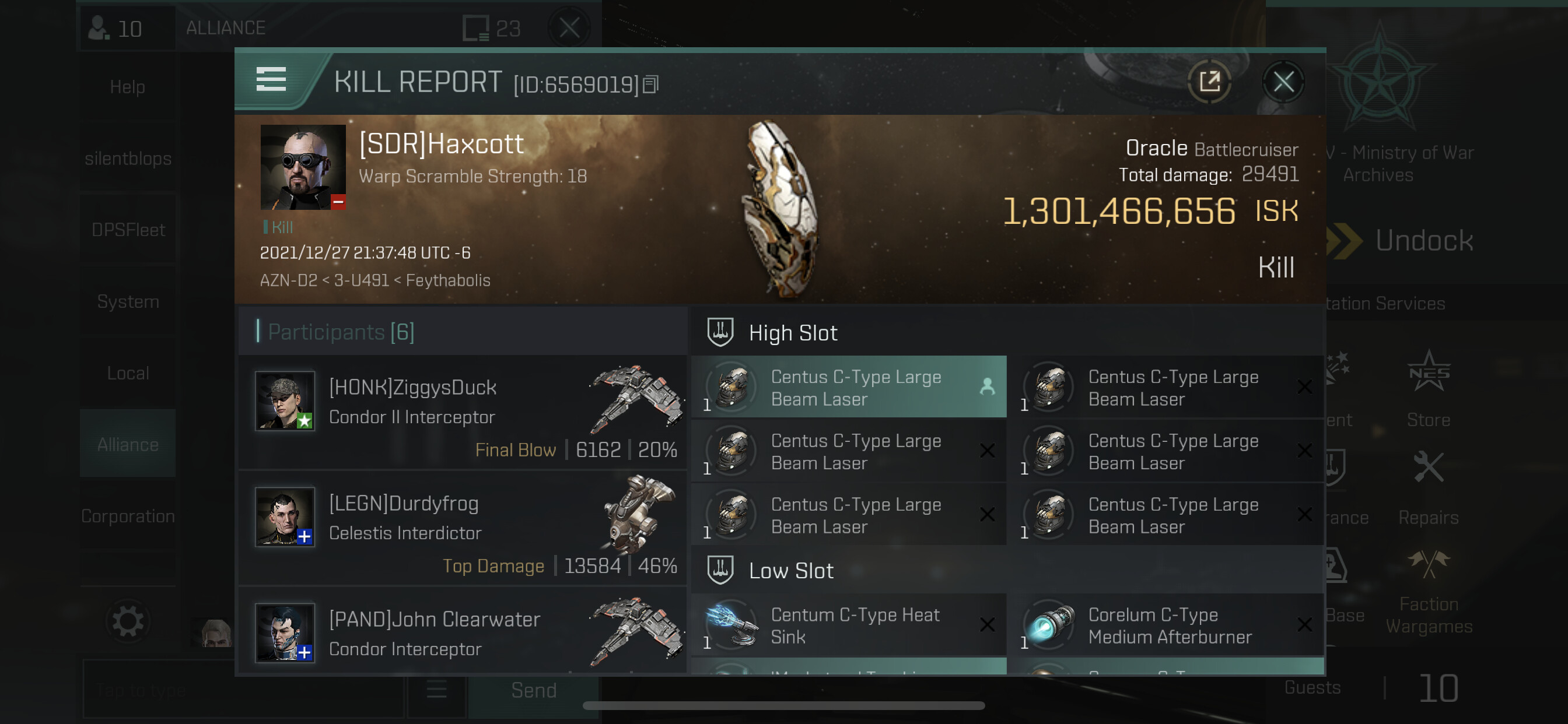Close the Kill Report window
Screen dimensions: 1568x724
pyautogui.click(x=1283, y=82)
